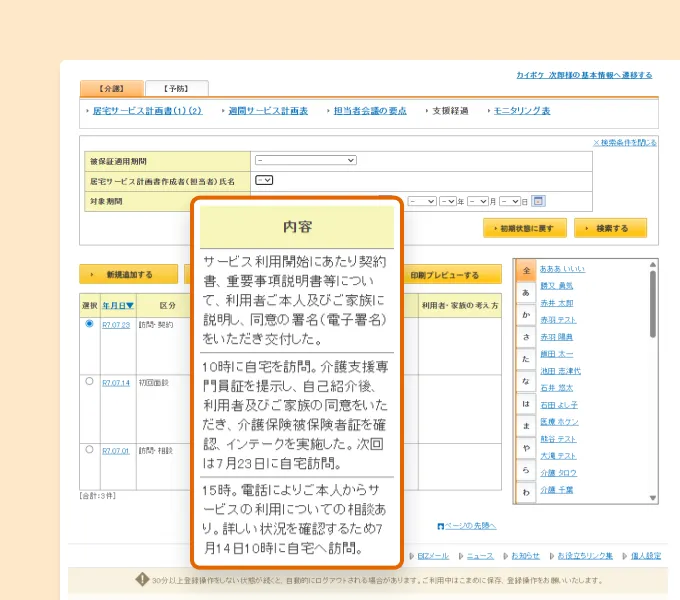Open the 被保証適用期間 dropdown

click(x=306, y=160)
